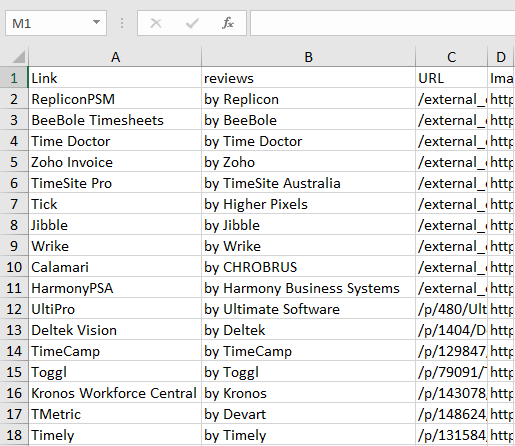The image size is (515, 446).
Task: Click the cell with /p/480/Ult URL
Action: (451, 309)
